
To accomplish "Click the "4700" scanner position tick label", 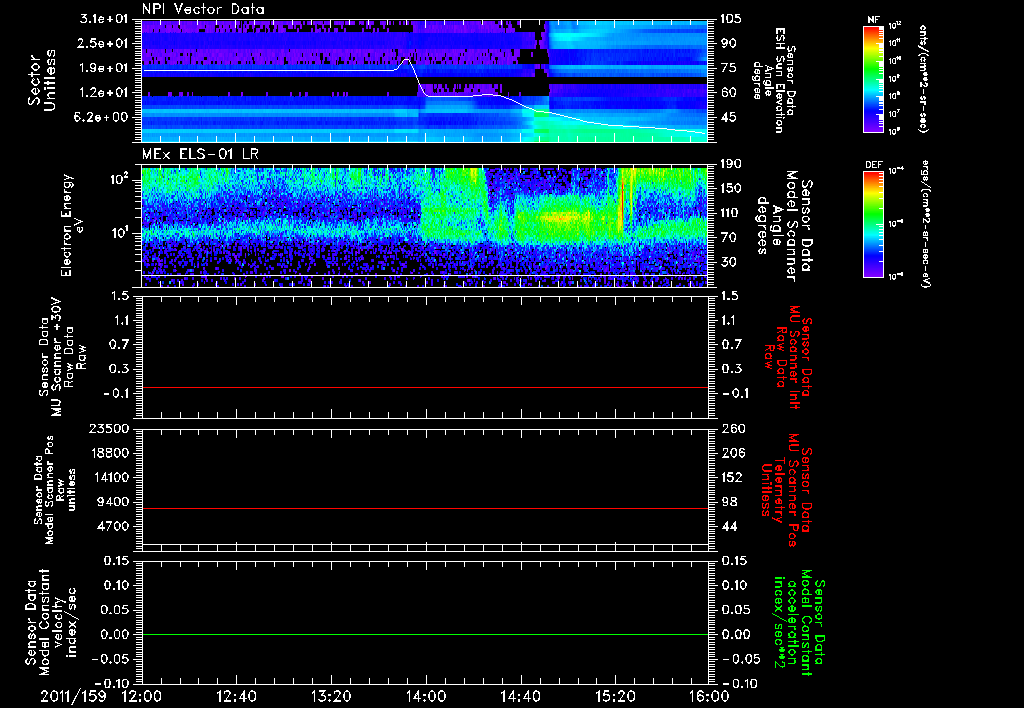I will 115,526.
